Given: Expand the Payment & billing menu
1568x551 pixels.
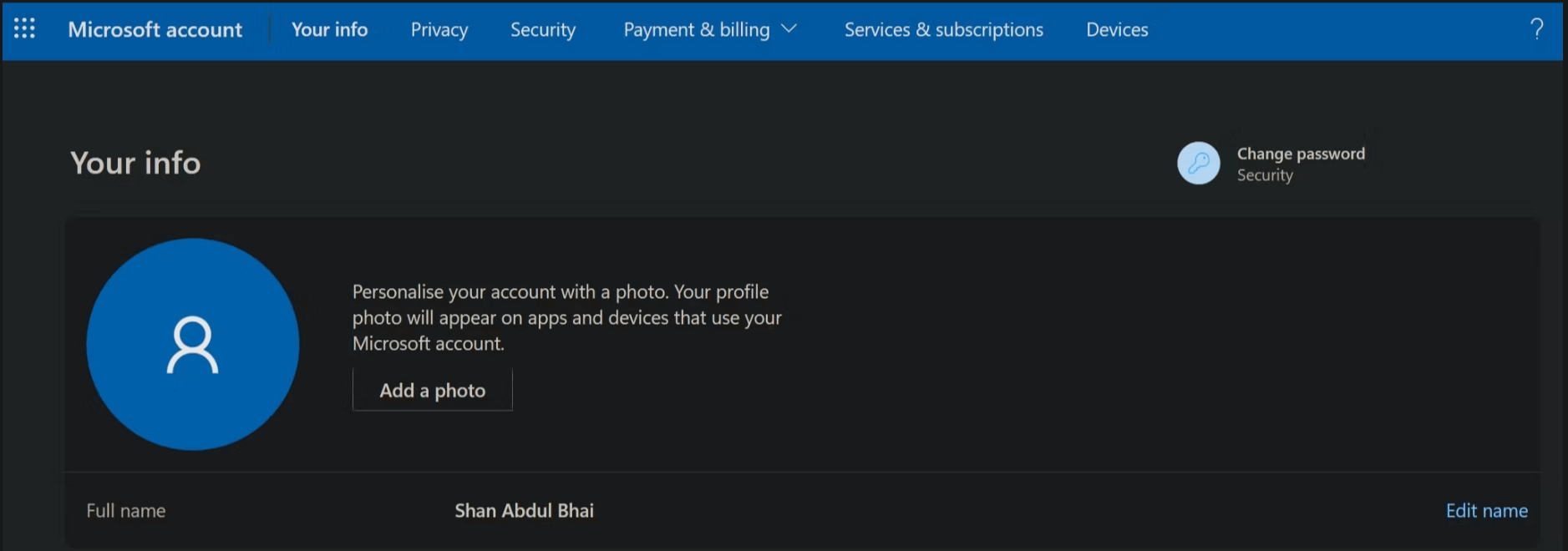Looking at the screenshot, I should pos(696,30).
